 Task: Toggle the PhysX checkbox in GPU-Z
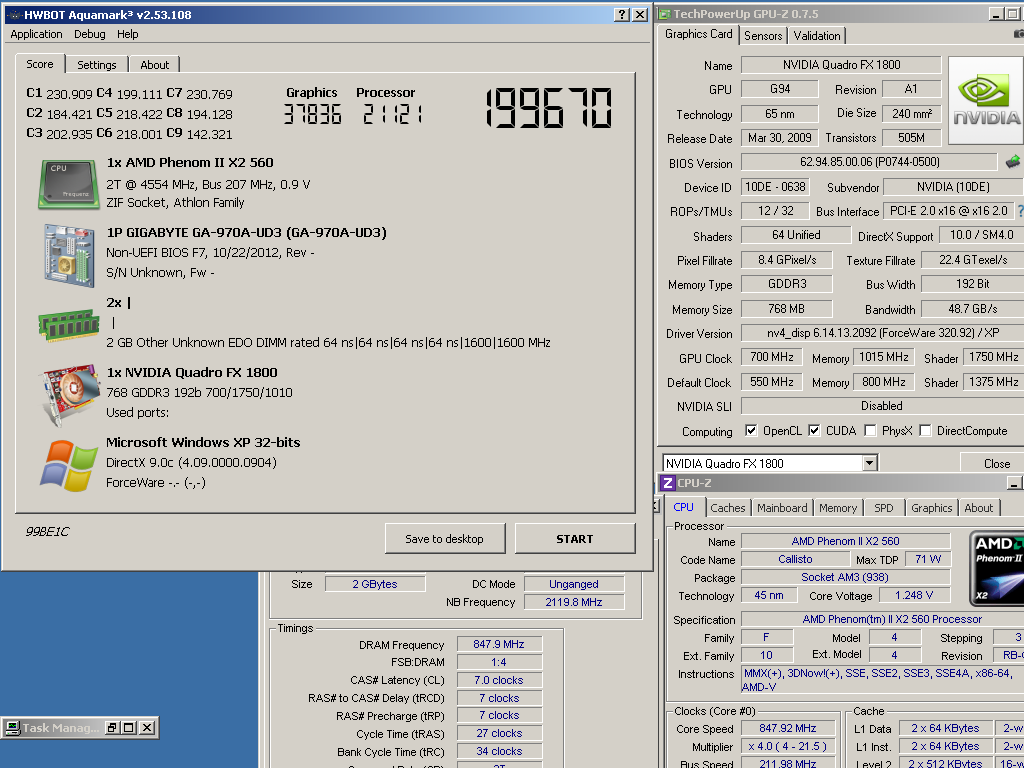pos(869,430)
